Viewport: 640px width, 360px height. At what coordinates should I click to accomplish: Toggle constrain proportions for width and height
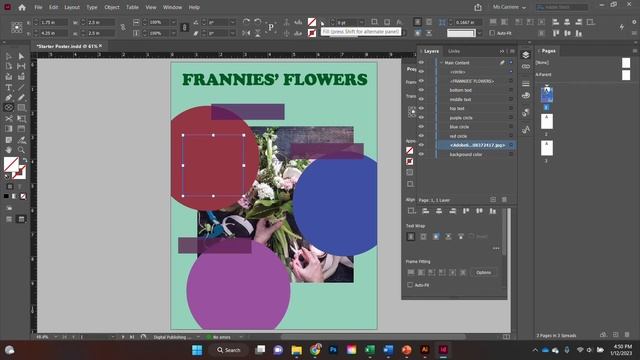coord(123,27)
